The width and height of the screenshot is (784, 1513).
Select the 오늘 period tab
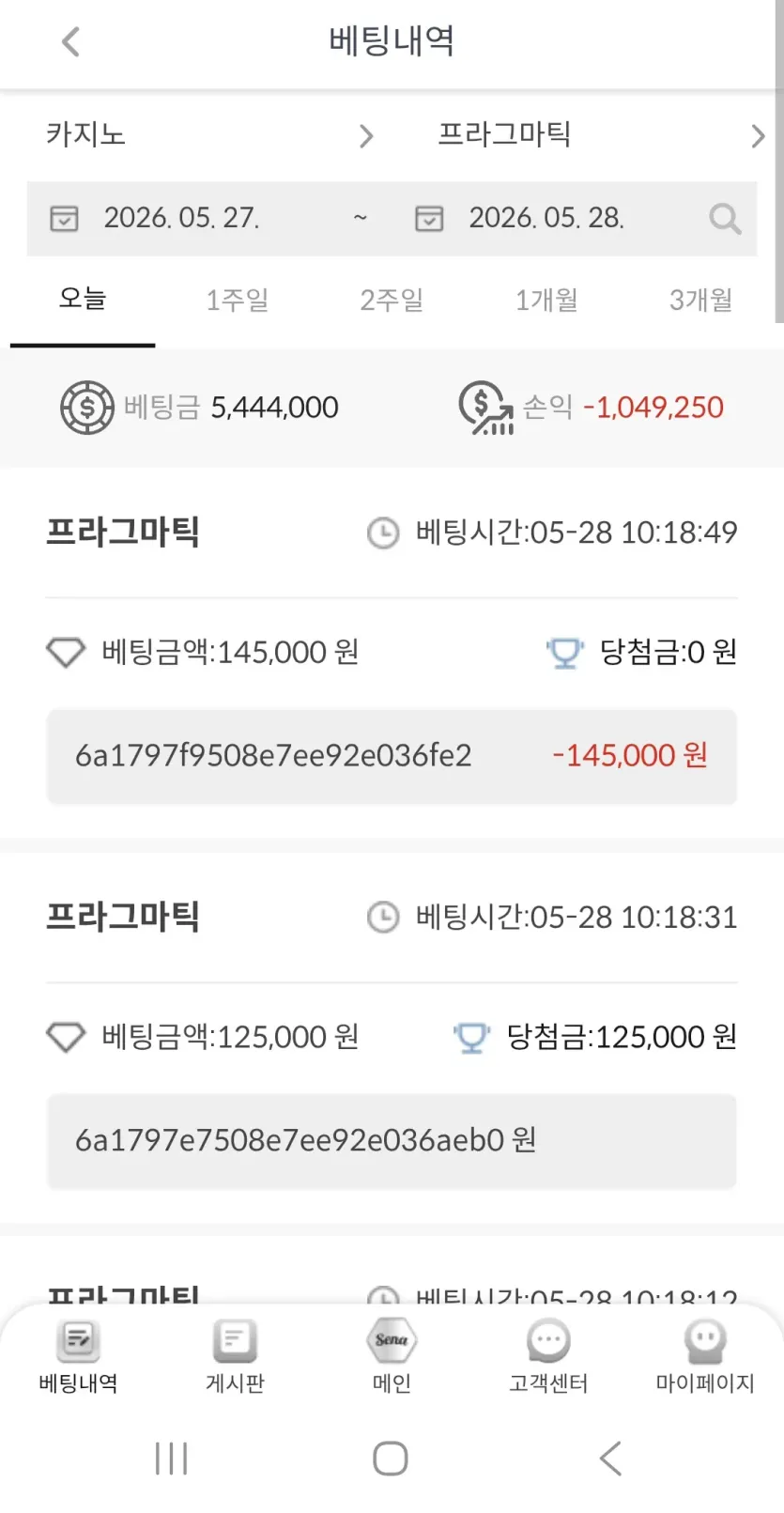83,301
